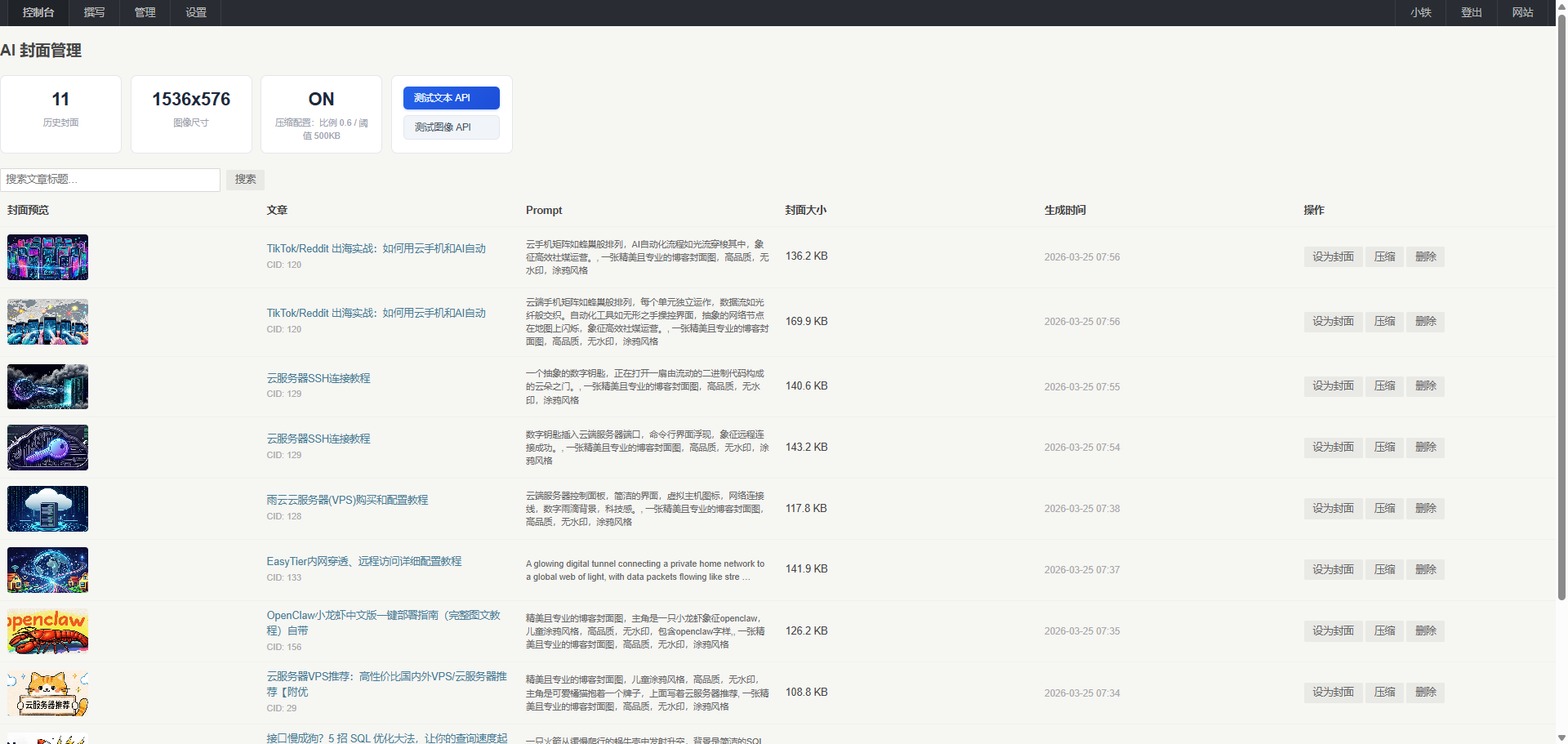
Task: Click the 测试文本 API button
Action: [451, 98]
